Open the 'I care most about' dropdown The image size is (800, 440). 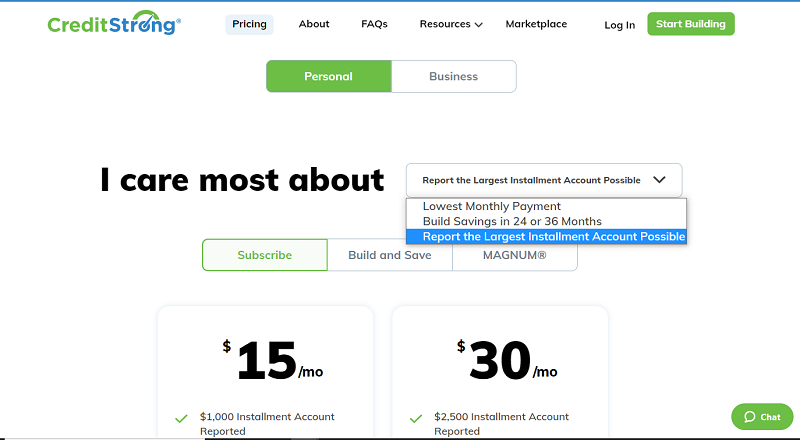(544, 180)
